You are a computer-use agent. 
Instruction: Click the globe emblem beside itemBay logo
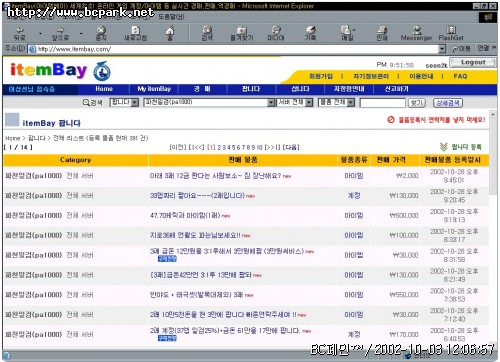tap(102, 71)
